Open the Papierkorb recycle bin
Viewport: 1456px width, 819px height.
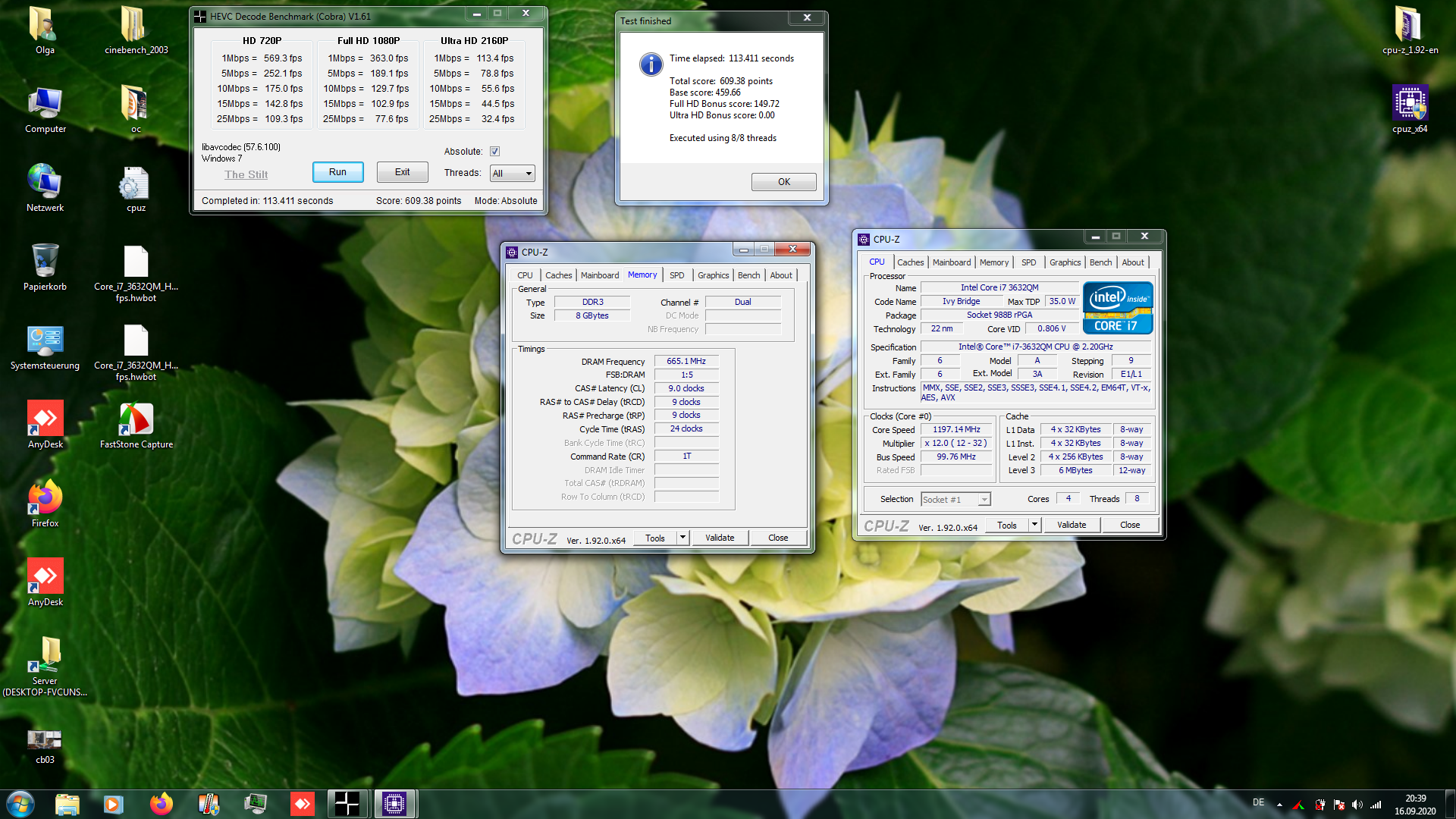(45, 267)
